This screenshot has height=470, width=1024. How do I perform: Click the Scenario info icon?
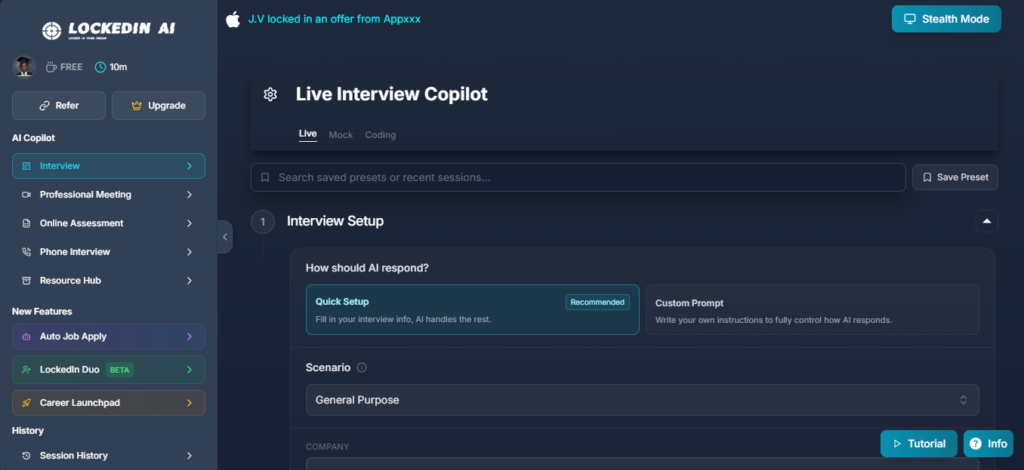click(362, 368)
